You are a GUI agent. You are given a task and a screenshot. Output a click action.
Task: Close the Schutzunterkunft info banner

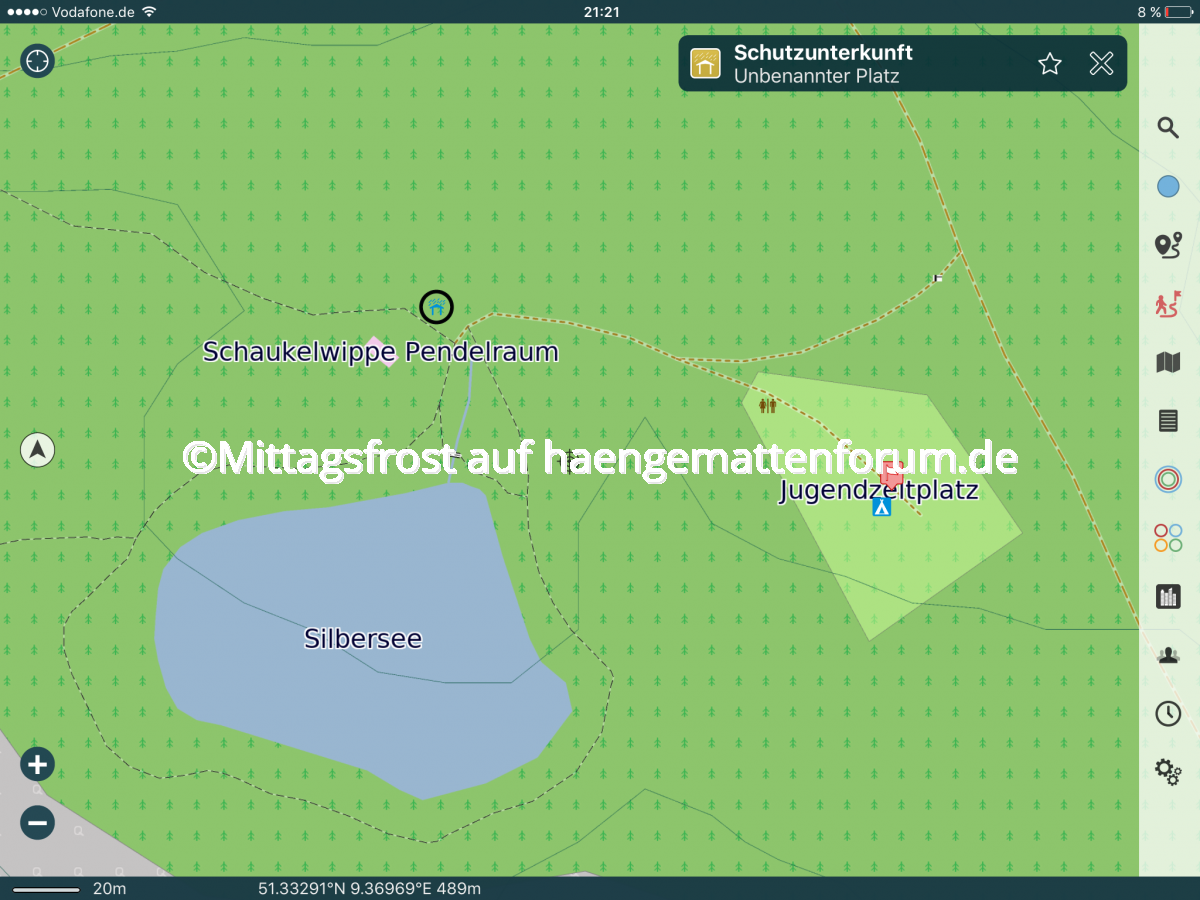(x=1101, y=64)
